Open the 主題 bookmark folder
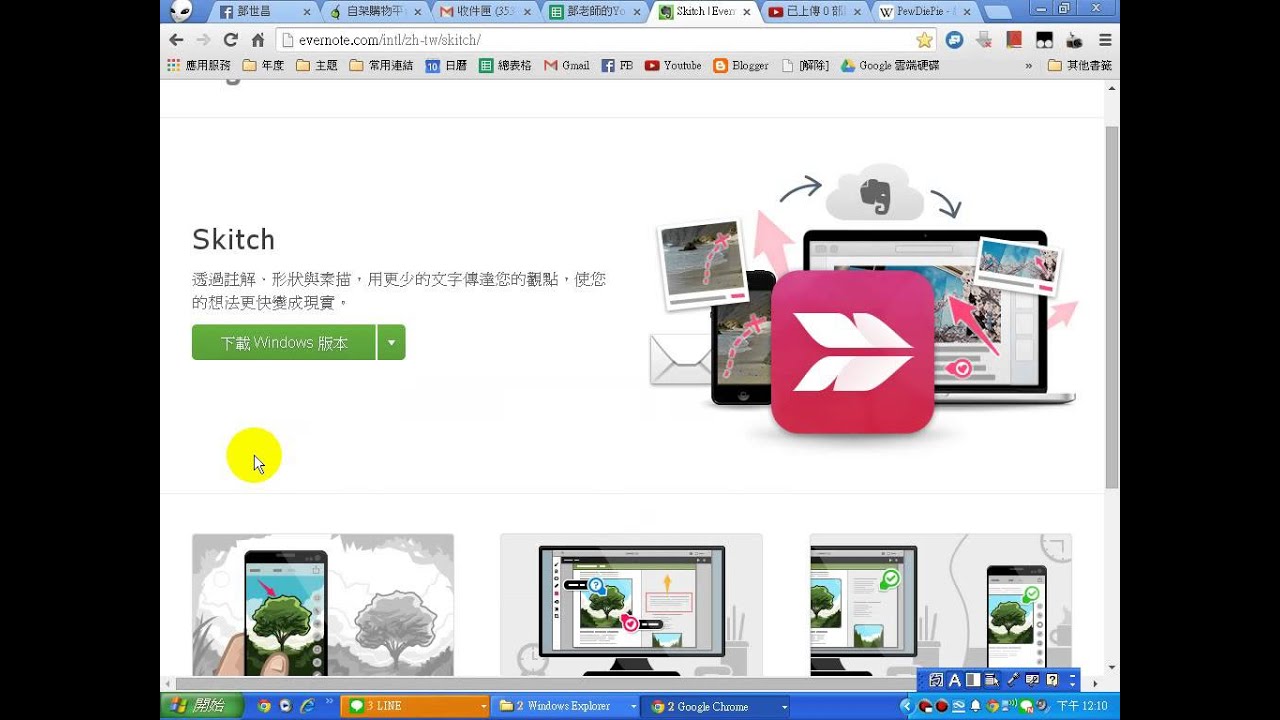1280x720 pixels. [317, 66]
